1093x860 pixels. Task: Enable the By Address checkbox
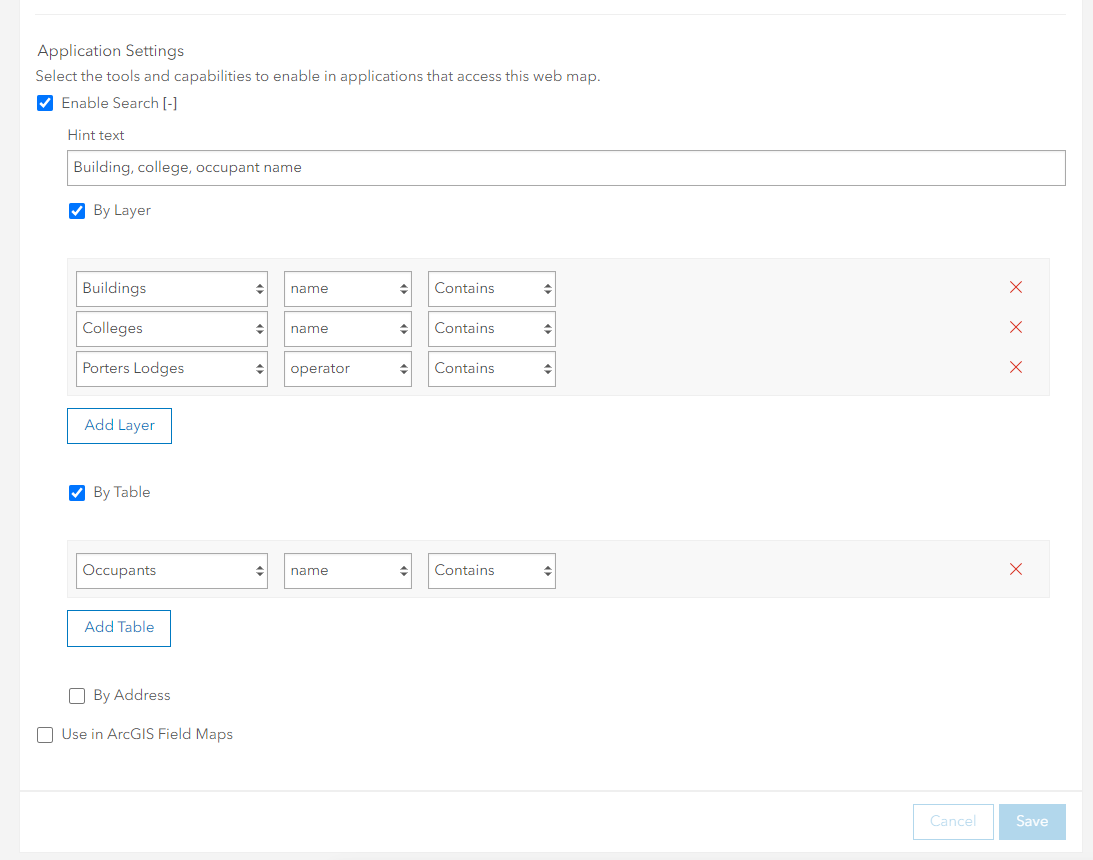tap(77, 696)
